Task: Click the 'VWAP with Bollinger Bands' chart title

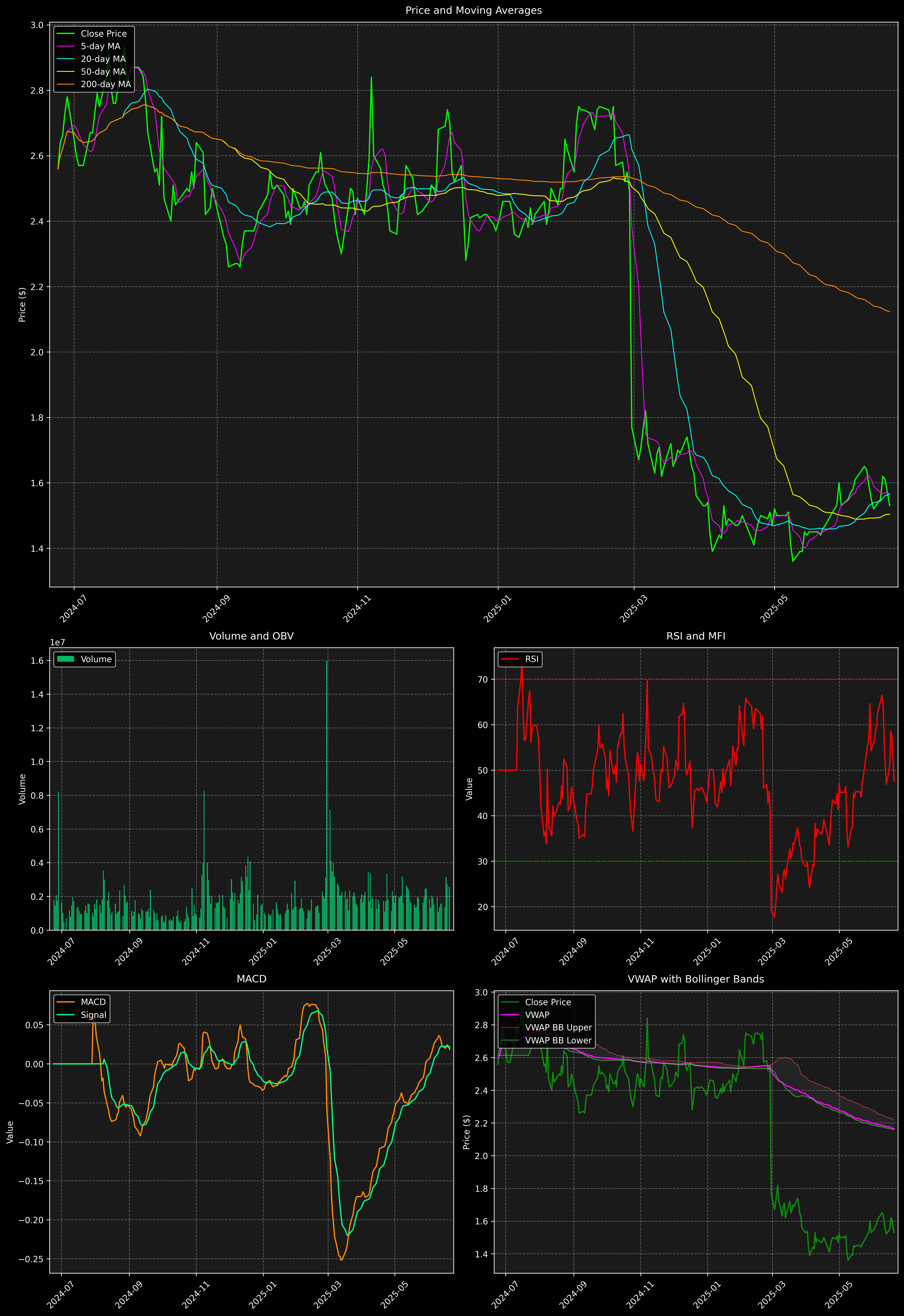Action: [695, 979]
